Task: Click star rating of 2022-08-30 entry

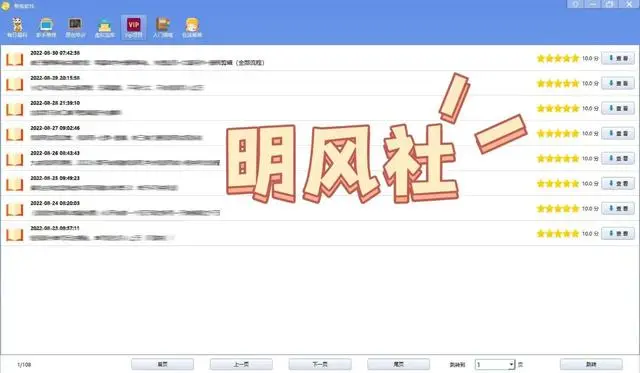Action: pyautogui.click(x=558, y=58)
